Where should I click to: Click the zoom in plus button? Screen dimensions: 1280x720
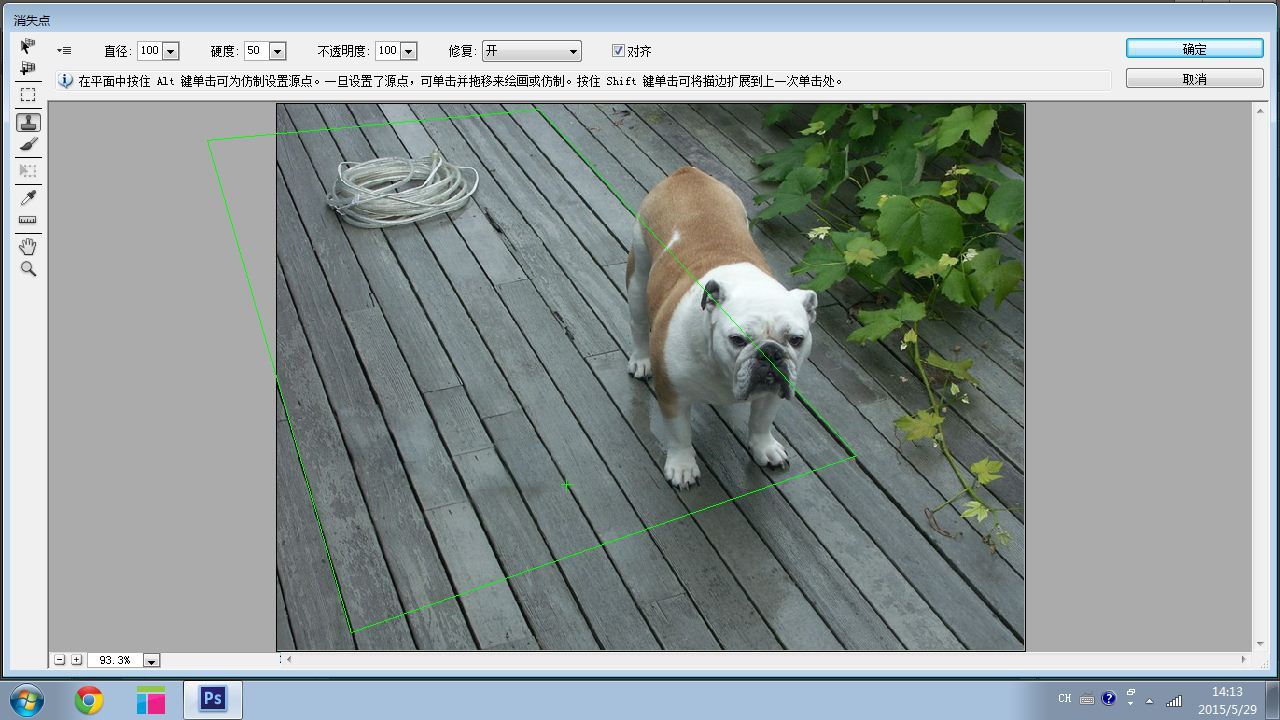(x=76, y=660)
